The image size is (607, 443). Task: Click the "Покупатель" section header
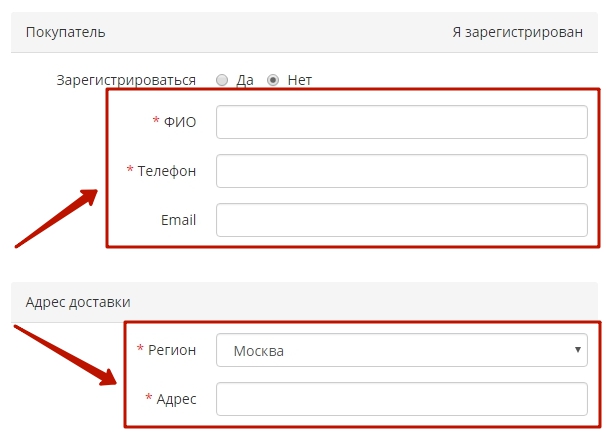tap(65, 32)
